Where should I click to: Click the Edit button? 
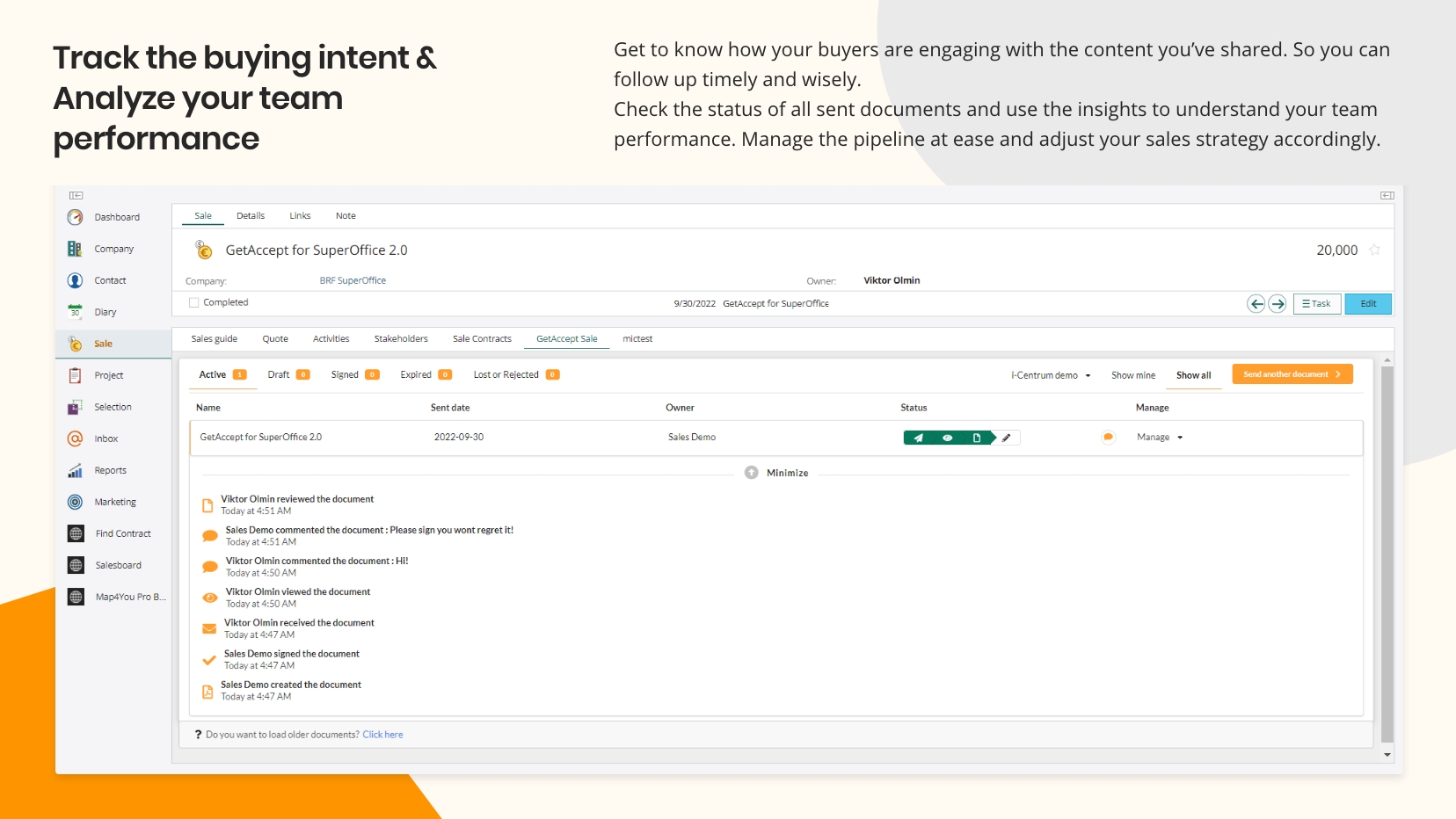pyautogui.click(x=1368, y=304)
